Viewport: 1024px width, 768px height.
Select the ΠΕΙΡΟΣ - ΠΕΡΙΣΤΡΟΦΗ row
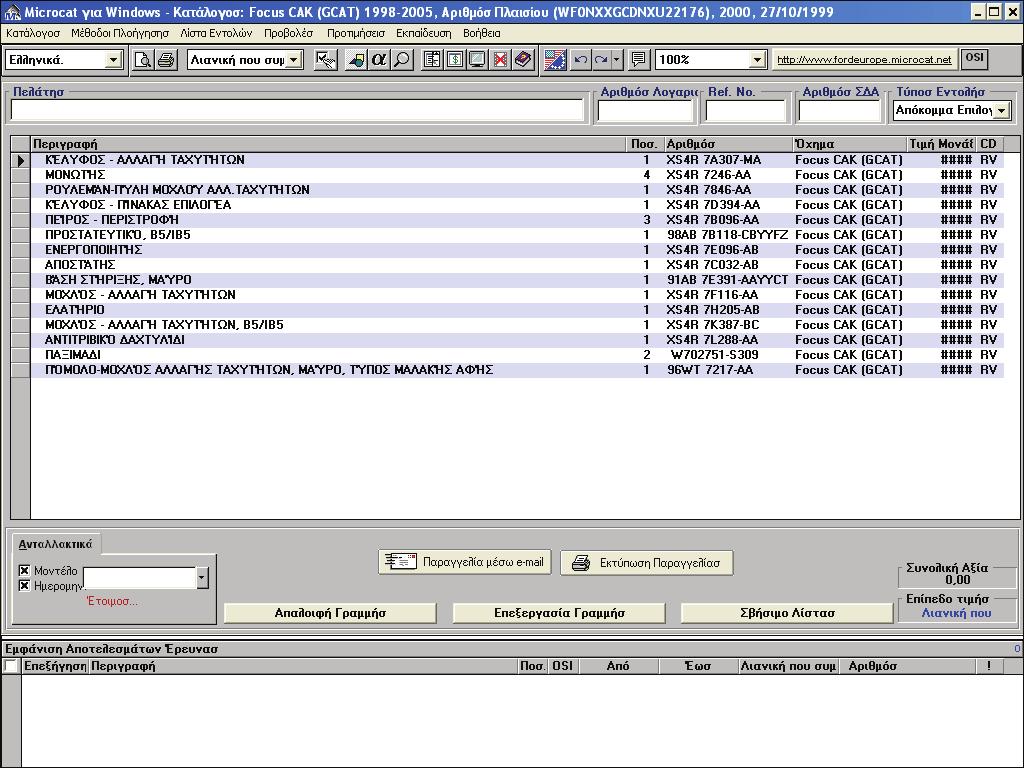tap(517, 220)
